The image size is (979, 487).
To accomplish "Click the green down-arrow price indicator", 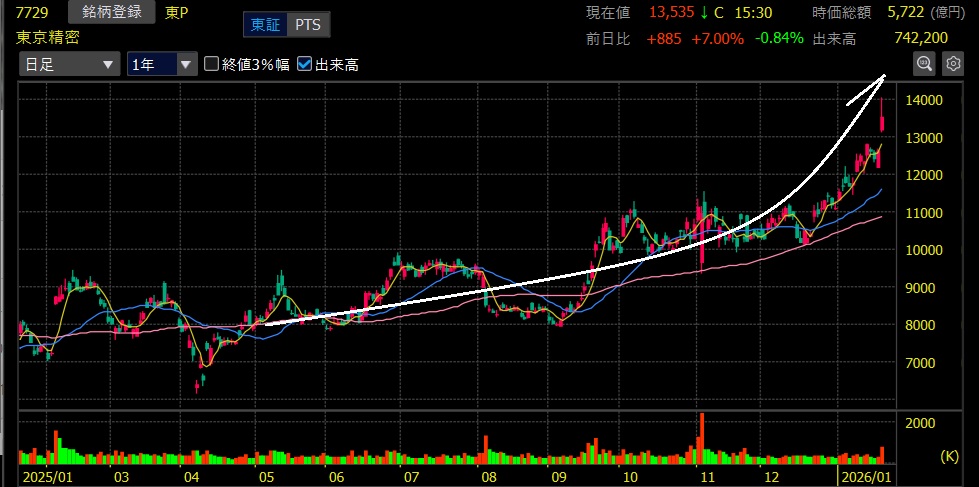I will point(704,13).
